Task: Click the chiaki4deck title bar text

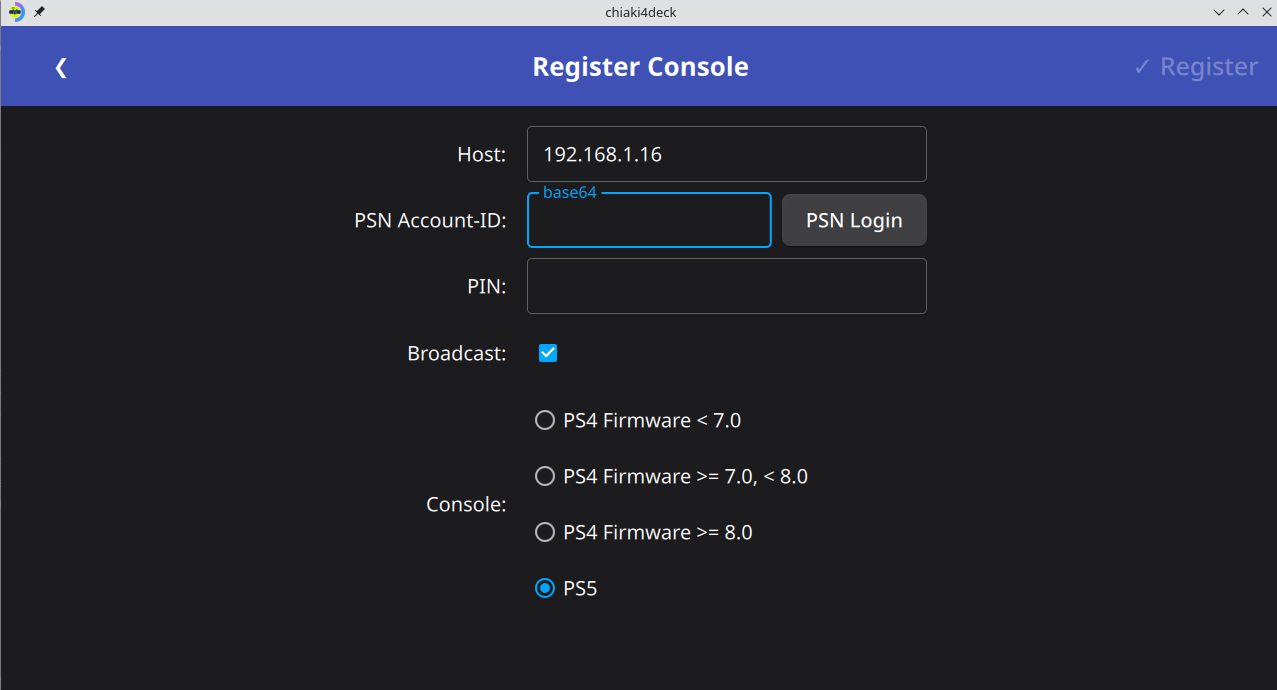Action: click(x=641, y=12)
